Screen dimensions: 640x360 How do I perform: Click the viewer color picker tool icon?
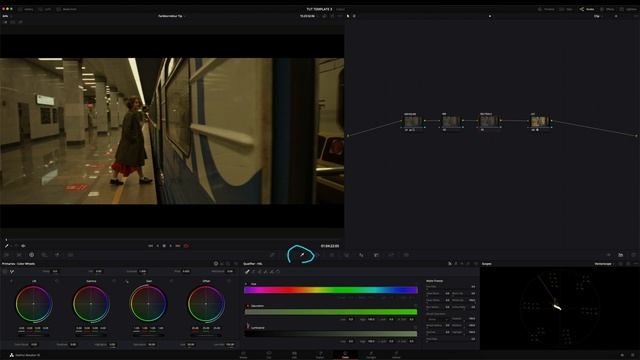(7, 246)
